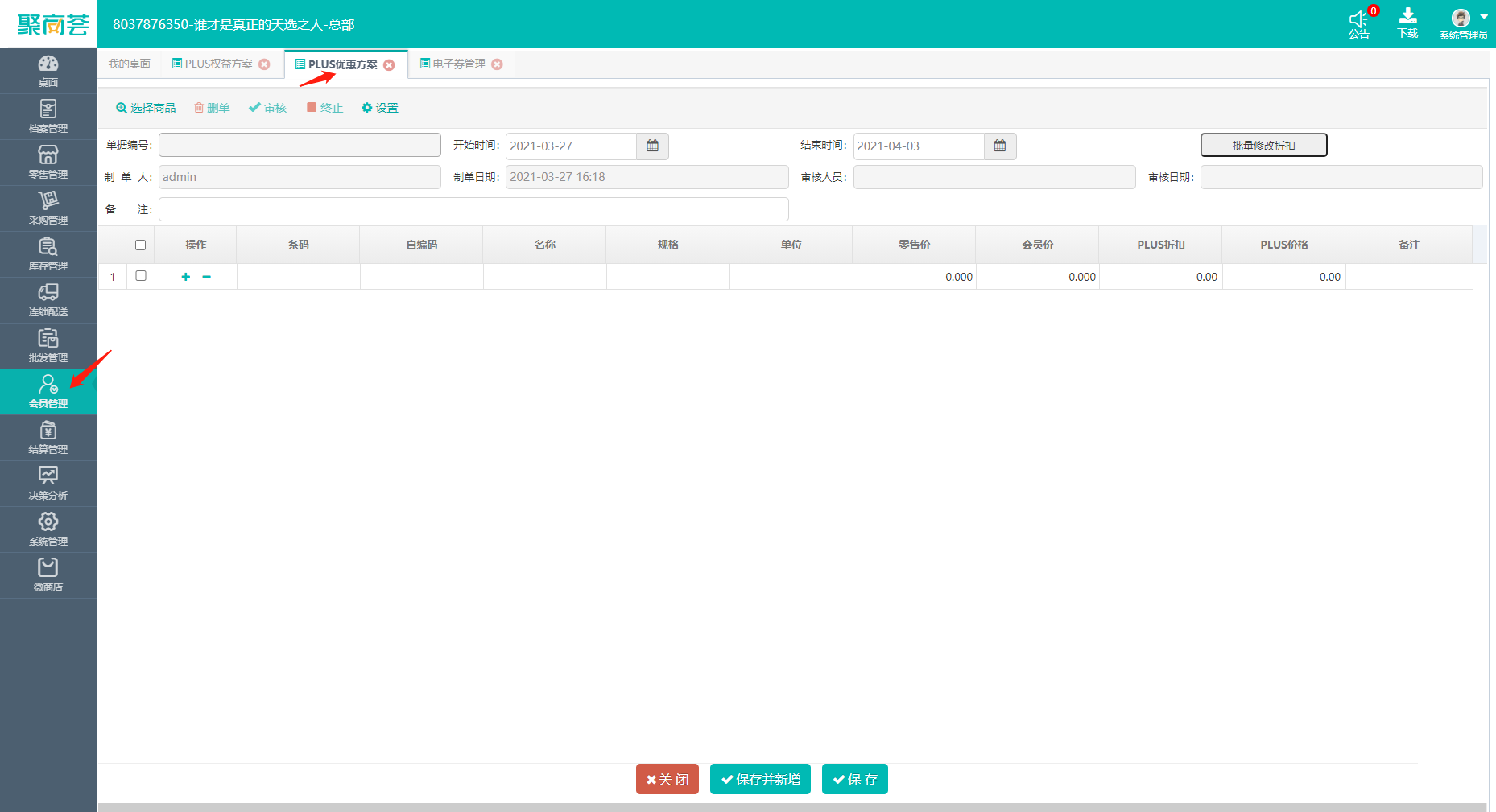Click the 审核日期 field

point(1341,177)
